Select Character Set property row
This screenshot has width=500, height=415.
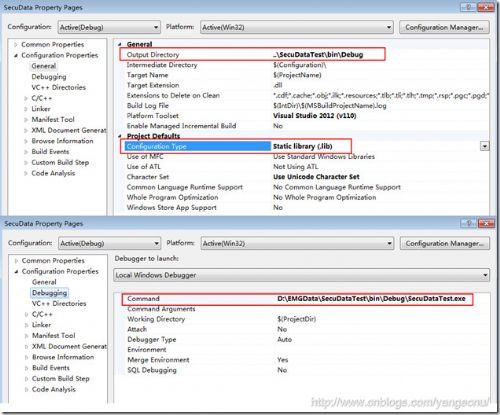[304, 177]
